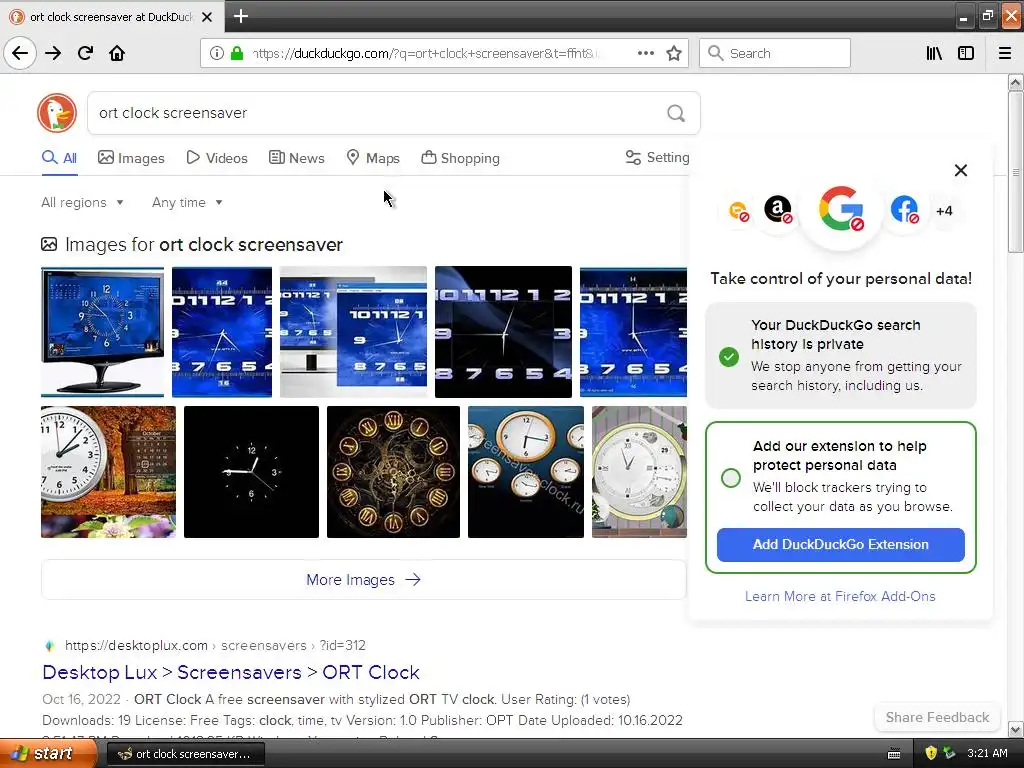Screen dimensions: 1024x768
Task: Open the multiple world clocks thumbnail
Action: pyautogui.click(x=526, y=472)
